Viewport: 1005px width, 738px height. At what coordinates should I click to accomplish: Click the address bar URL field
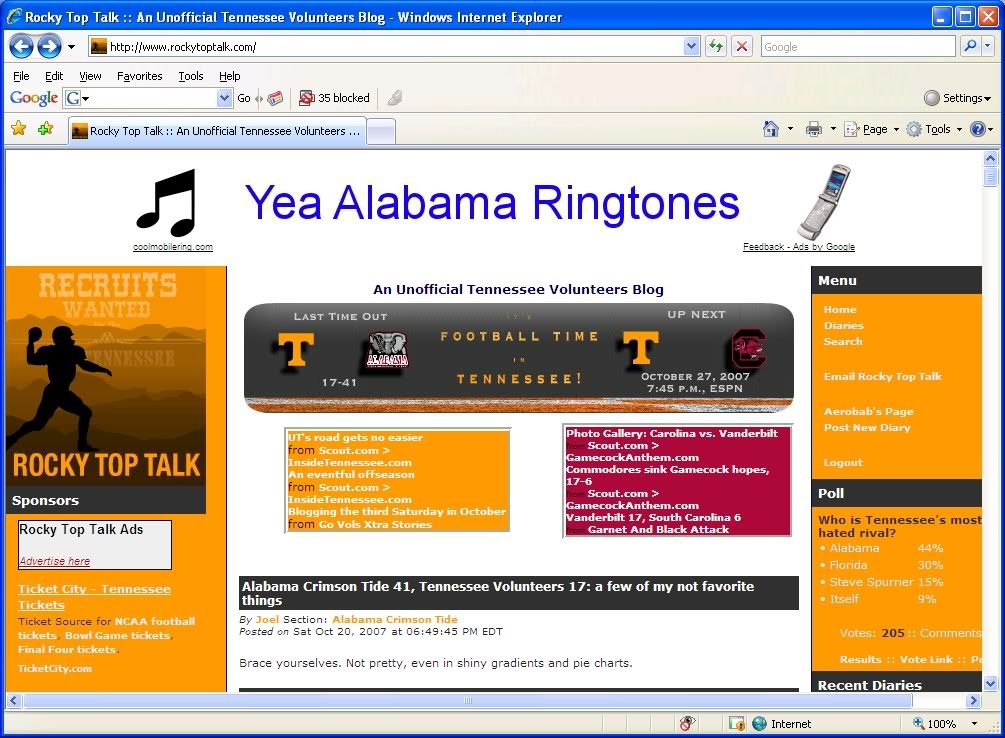[x=394, y=46]
